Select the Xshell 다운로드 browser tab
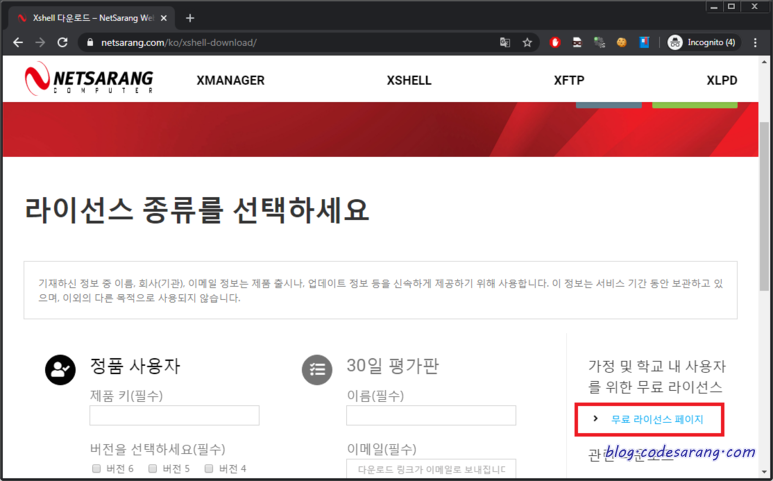 click(x=91, y=18)
